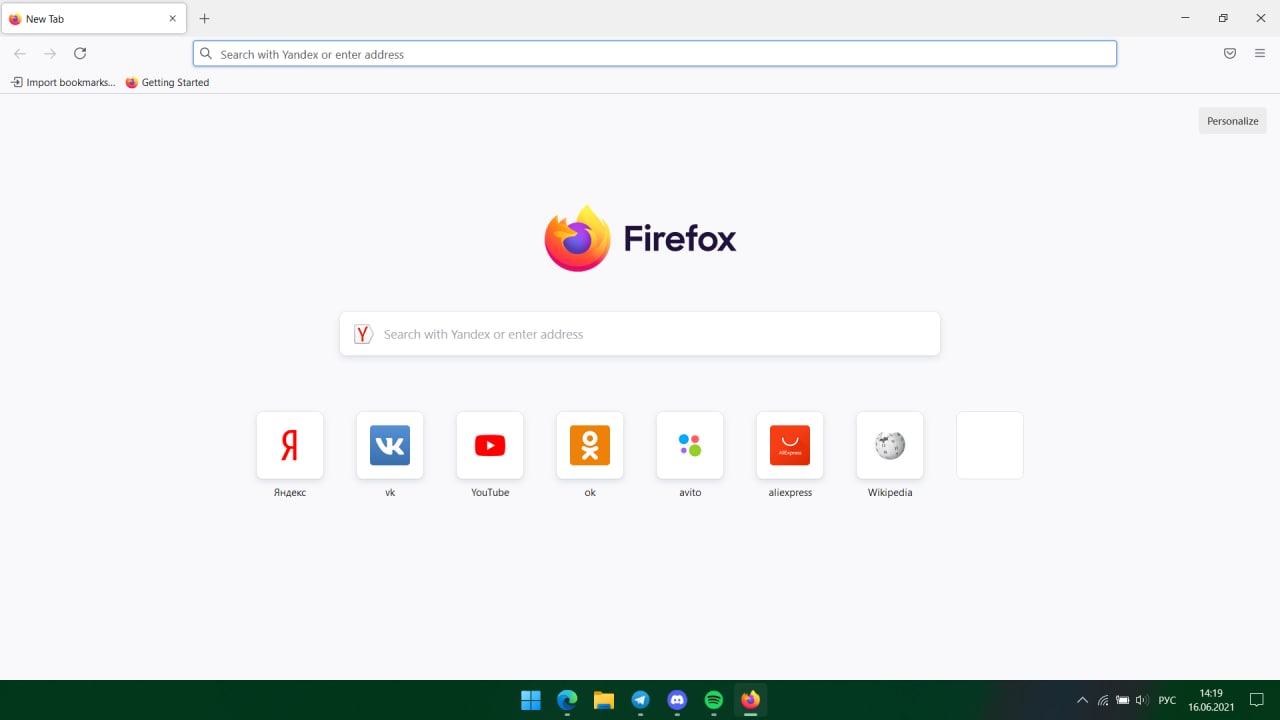
Task: Open the volume tray icon
Action: (x=1142, y=700)
